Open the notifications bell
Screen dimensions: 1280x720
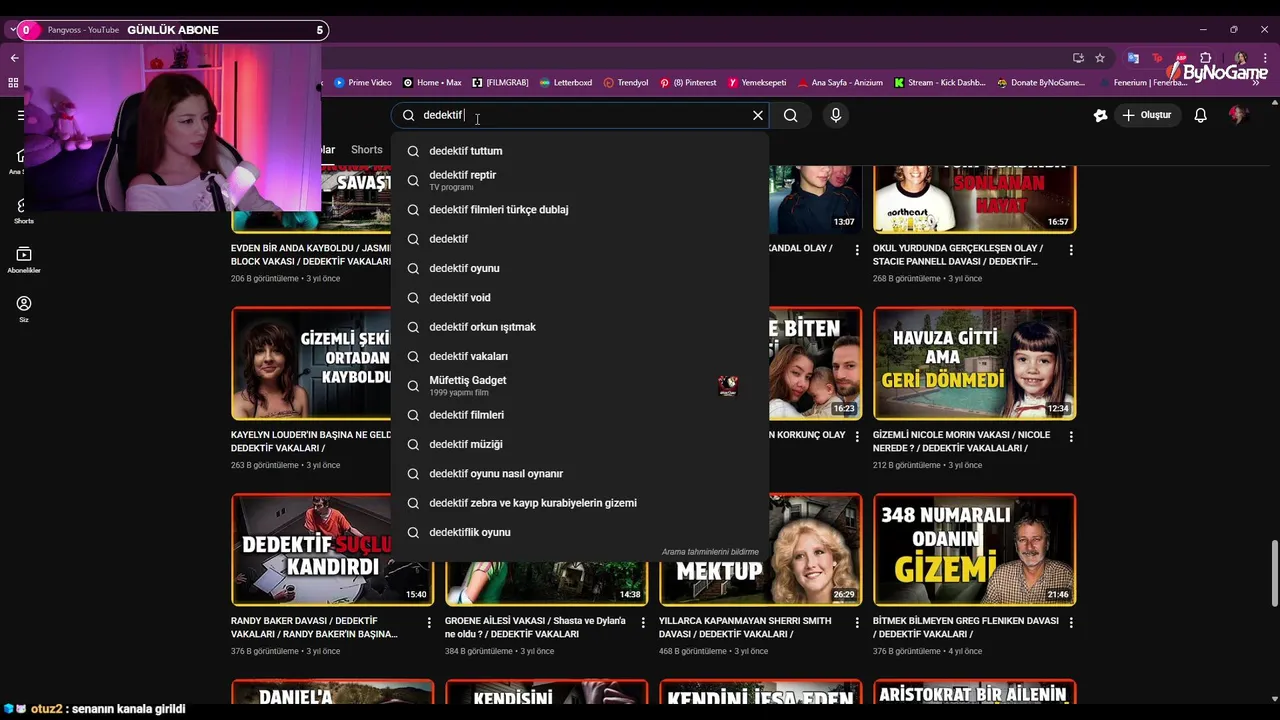pos(1200,115)
